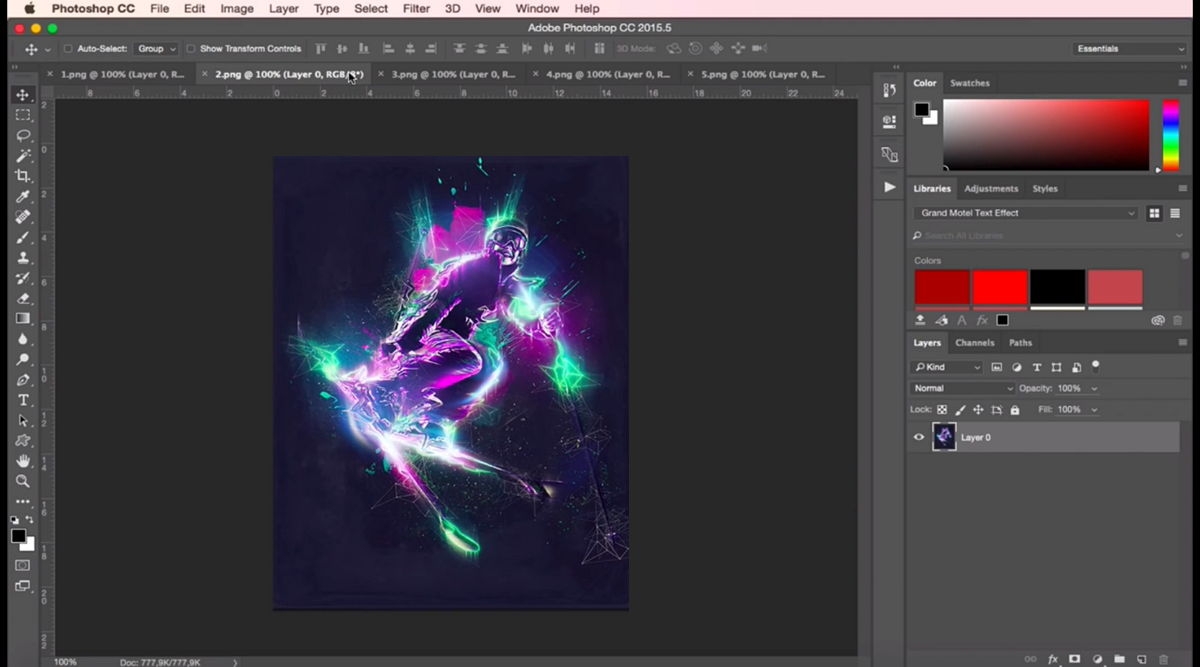Select dark red library color swatch
1200x667 pixels.
pyautogui.click(x=942, y=287)
